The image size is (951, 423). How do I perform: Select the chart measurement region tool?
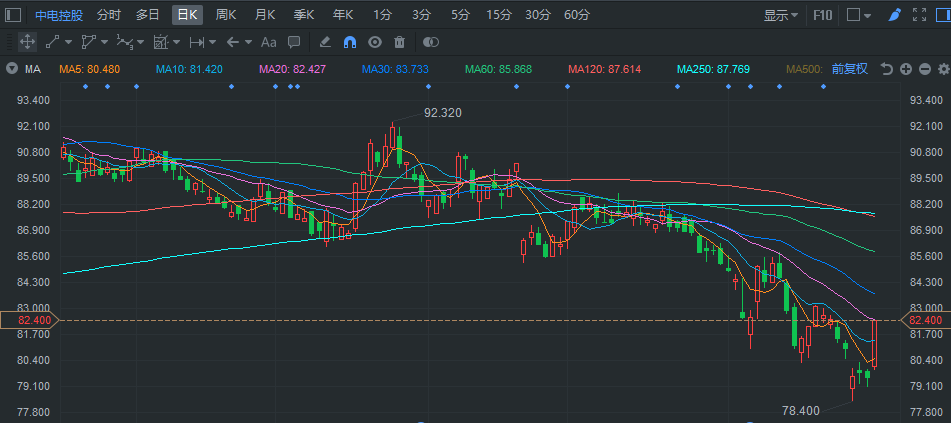click(x=161, y=42)
